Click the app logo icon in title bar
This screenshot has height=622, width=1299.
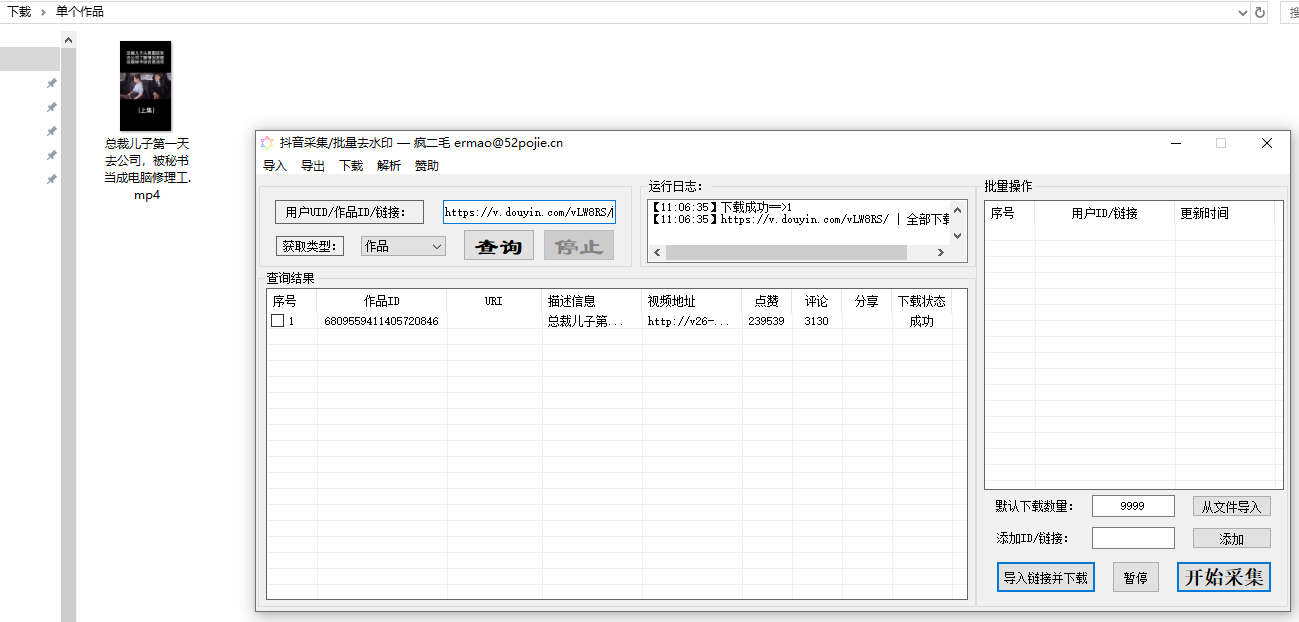[x=267, y=143]
